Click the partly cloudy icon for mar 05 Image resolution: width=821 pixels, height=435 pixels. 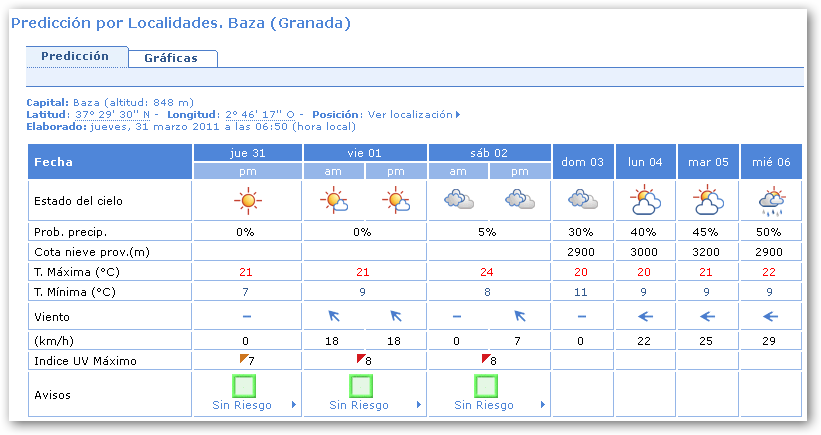pyautogui.click(x=708, y=201)
